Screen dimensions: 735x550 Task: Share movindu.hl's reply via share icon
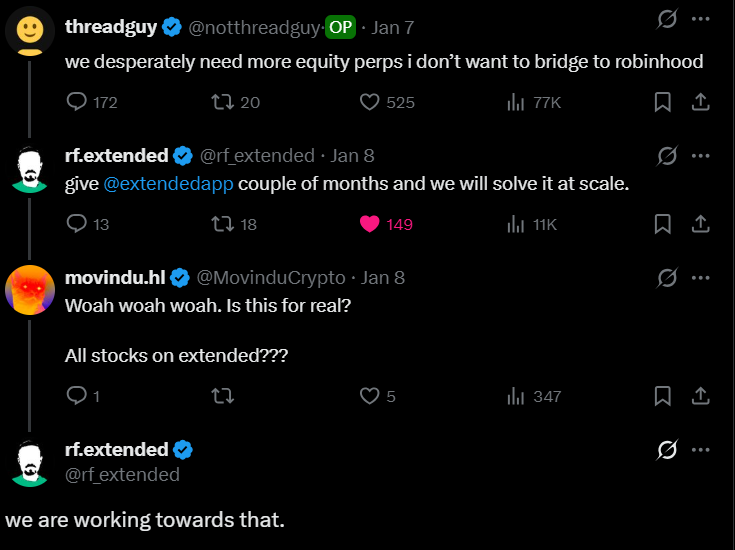coord(700,396)
